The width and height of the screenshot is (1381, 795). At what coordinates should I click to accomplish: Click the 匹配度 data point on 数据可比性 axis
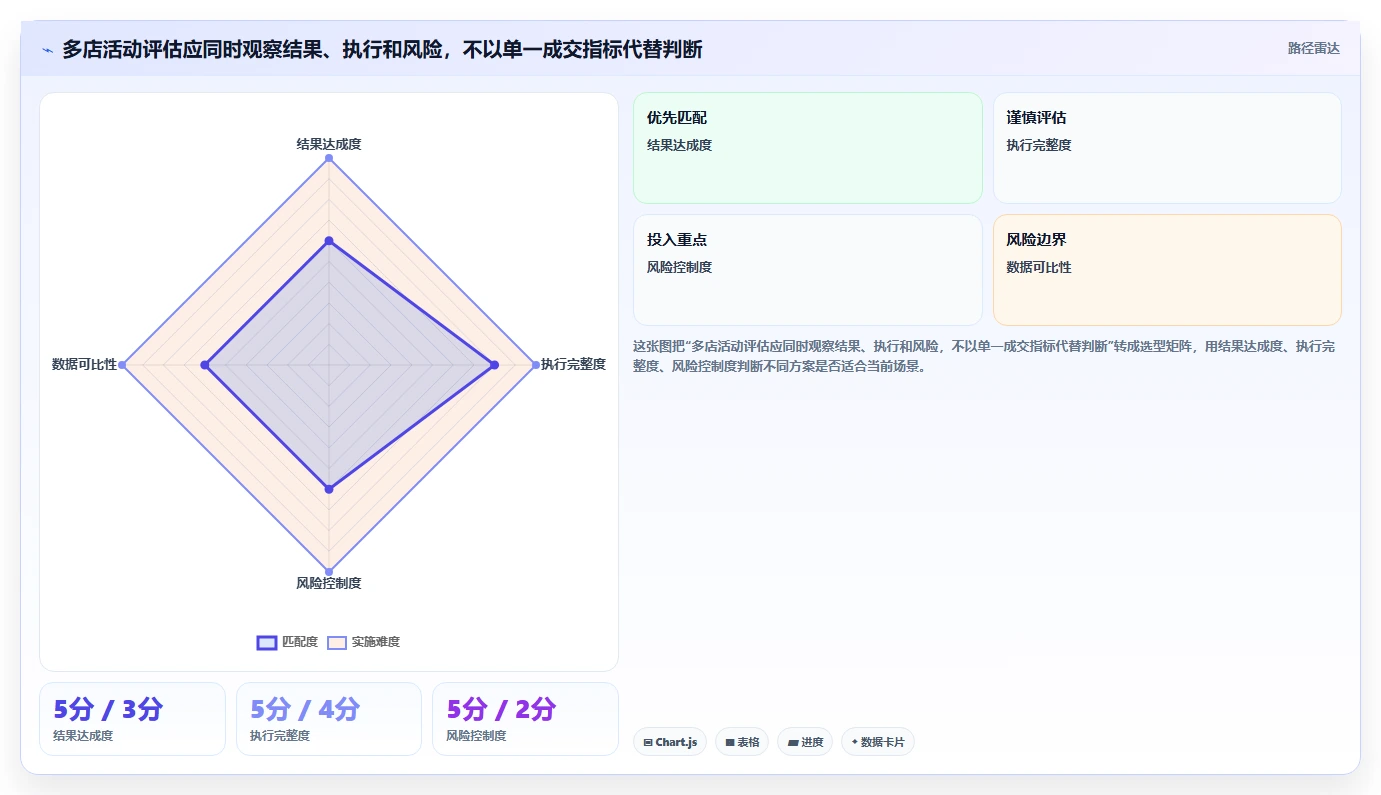(205, 365)
